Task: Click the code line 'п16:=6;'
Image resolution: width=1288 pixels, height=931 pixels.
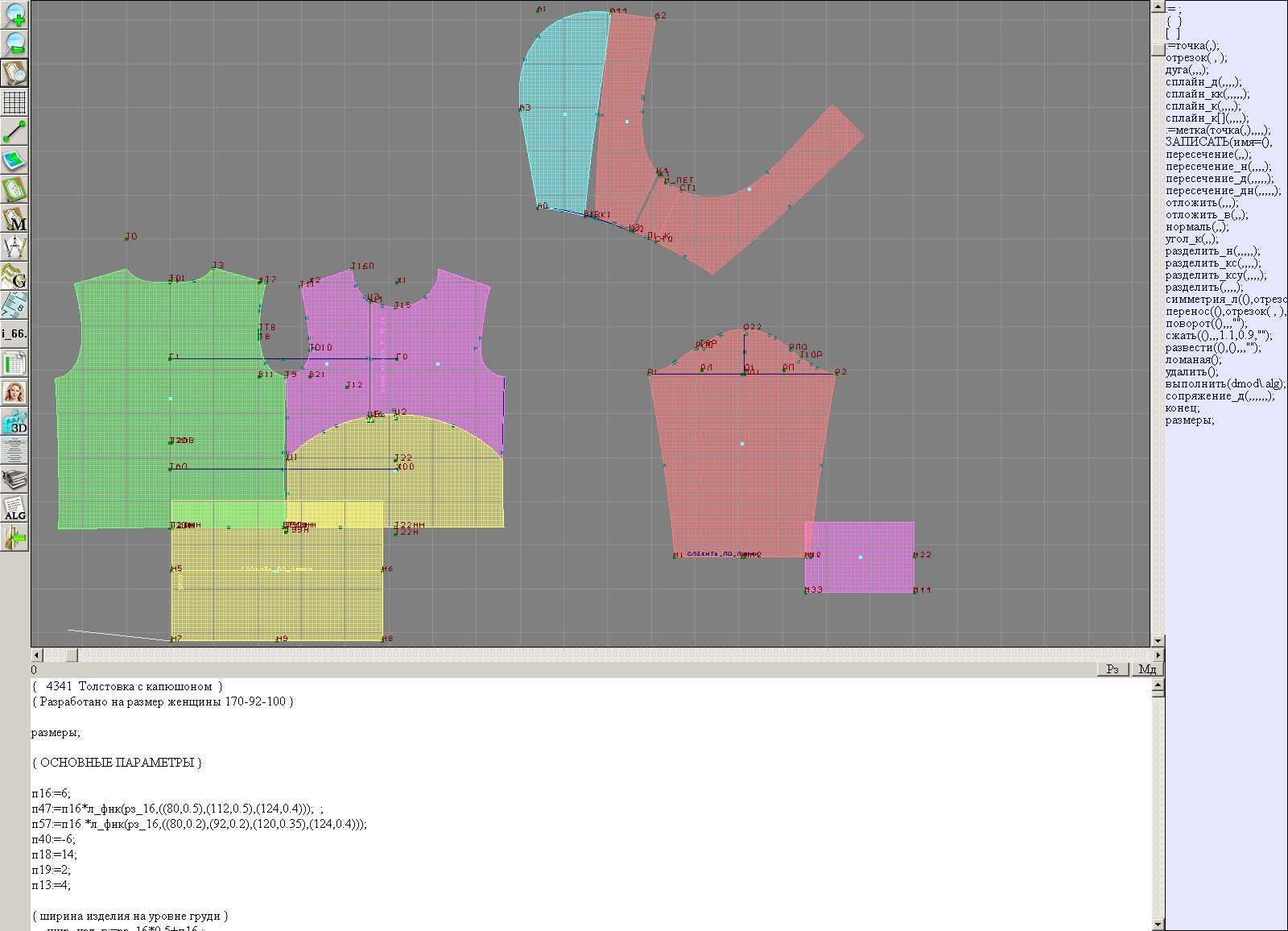Action: point(52,793)
